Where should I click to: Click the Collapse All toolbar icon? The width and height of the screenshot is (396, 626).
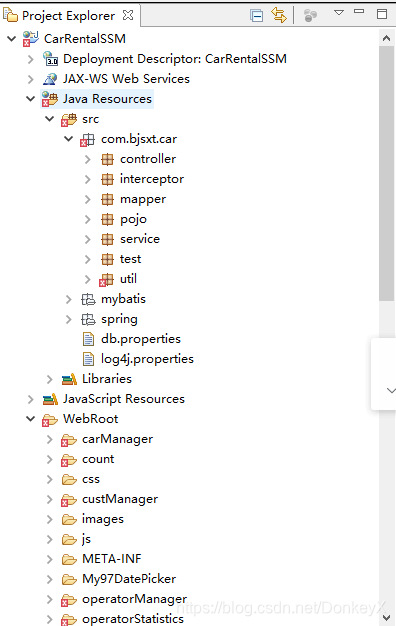(256, 16)
